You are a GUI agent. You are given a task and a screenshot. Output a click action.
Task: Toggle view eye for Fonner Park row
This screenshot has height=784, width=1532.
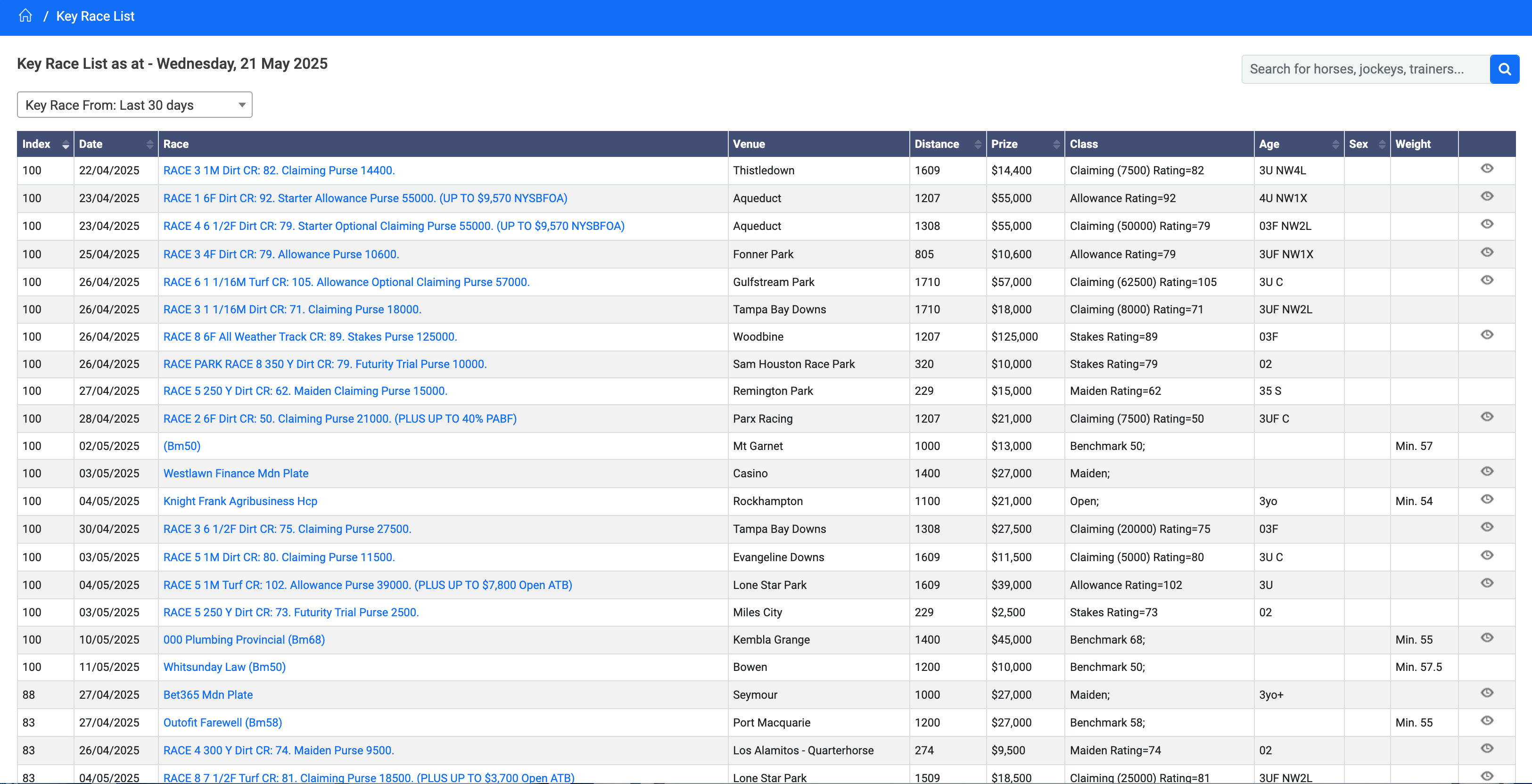click(x=1486, y=252)
